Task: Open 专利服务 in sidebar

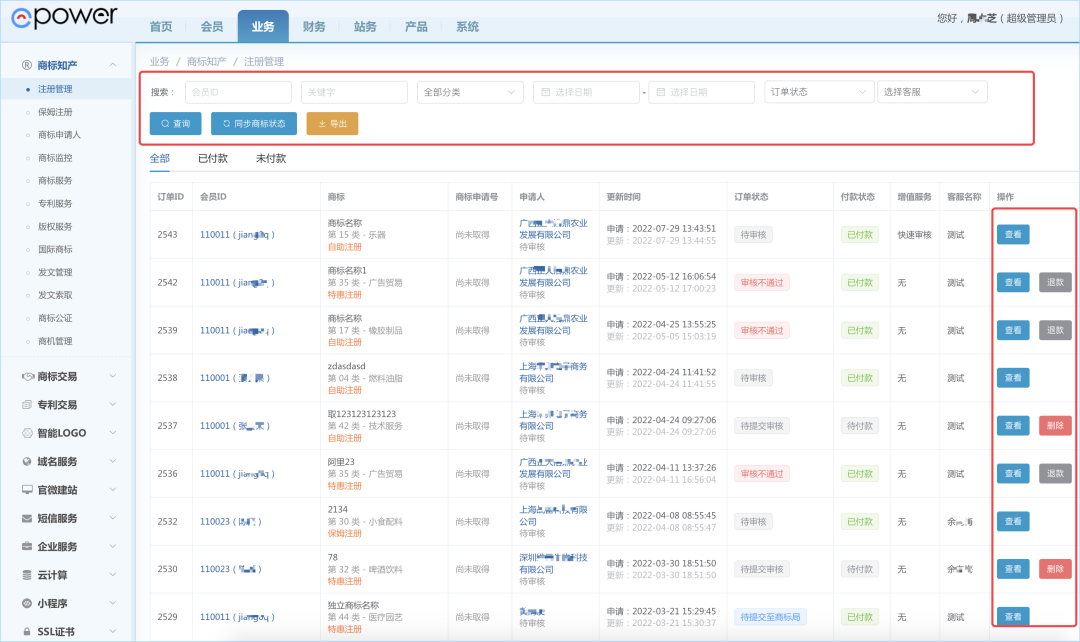Action: [x=55, y=203]
